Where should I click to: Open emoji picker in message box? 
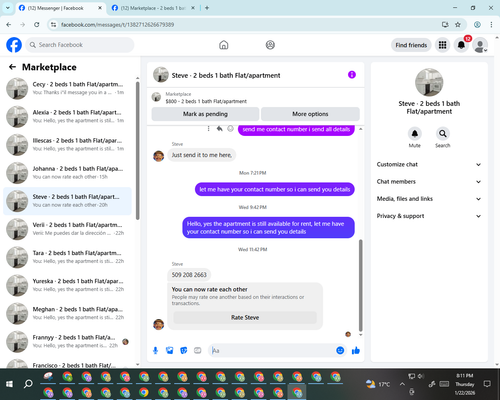340,350
